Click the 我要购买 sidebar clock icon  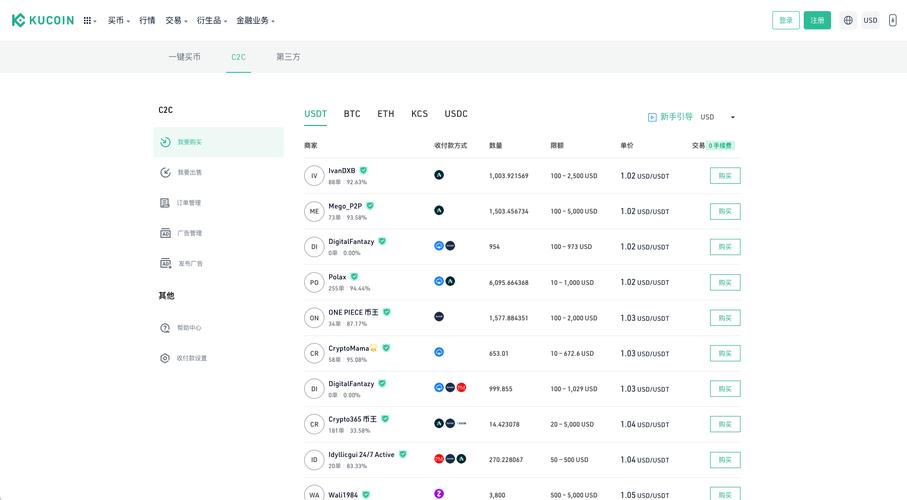[165, 142]
